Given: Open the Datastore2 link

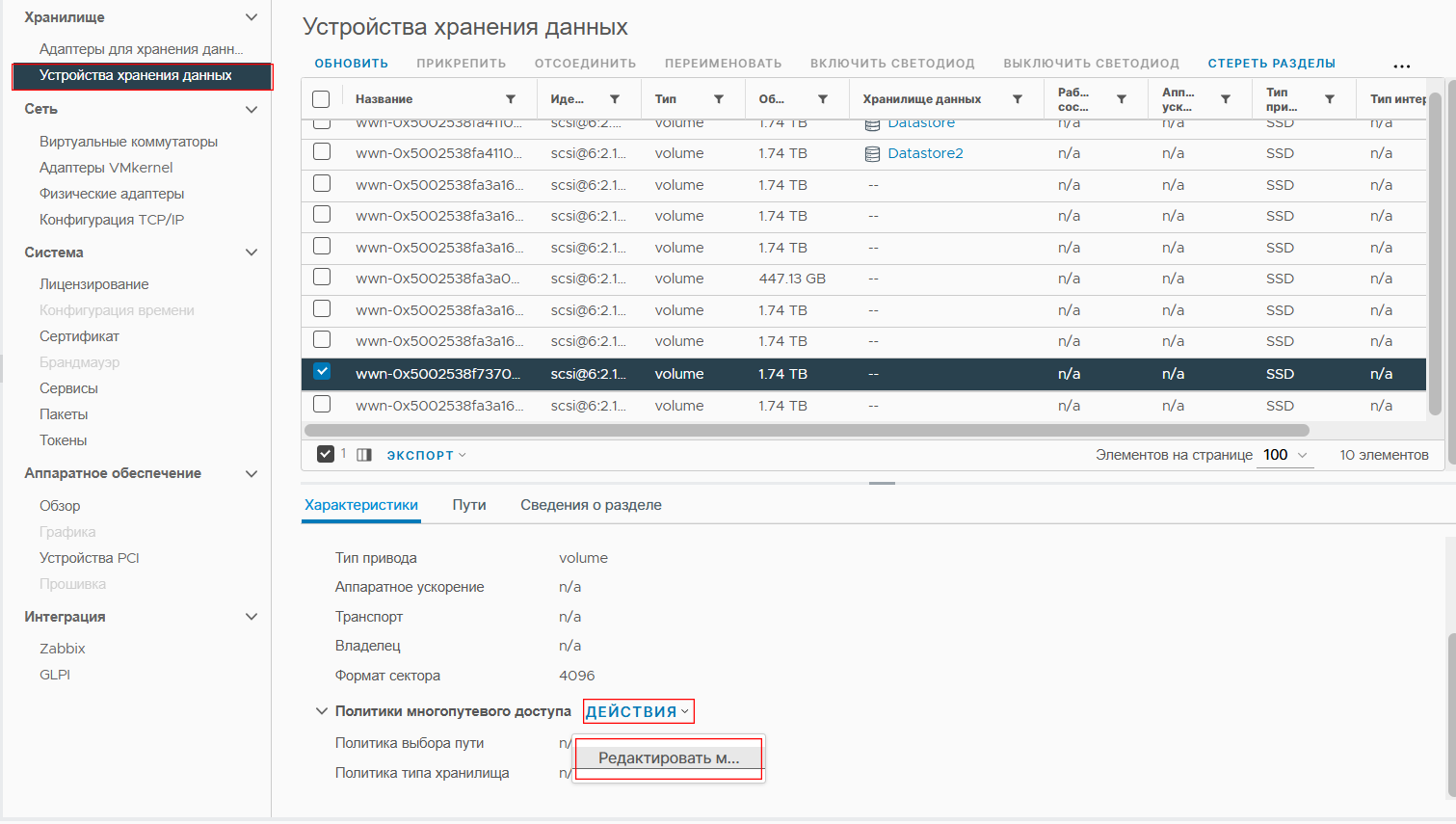Looking at the screenshot, I should 925,153.
